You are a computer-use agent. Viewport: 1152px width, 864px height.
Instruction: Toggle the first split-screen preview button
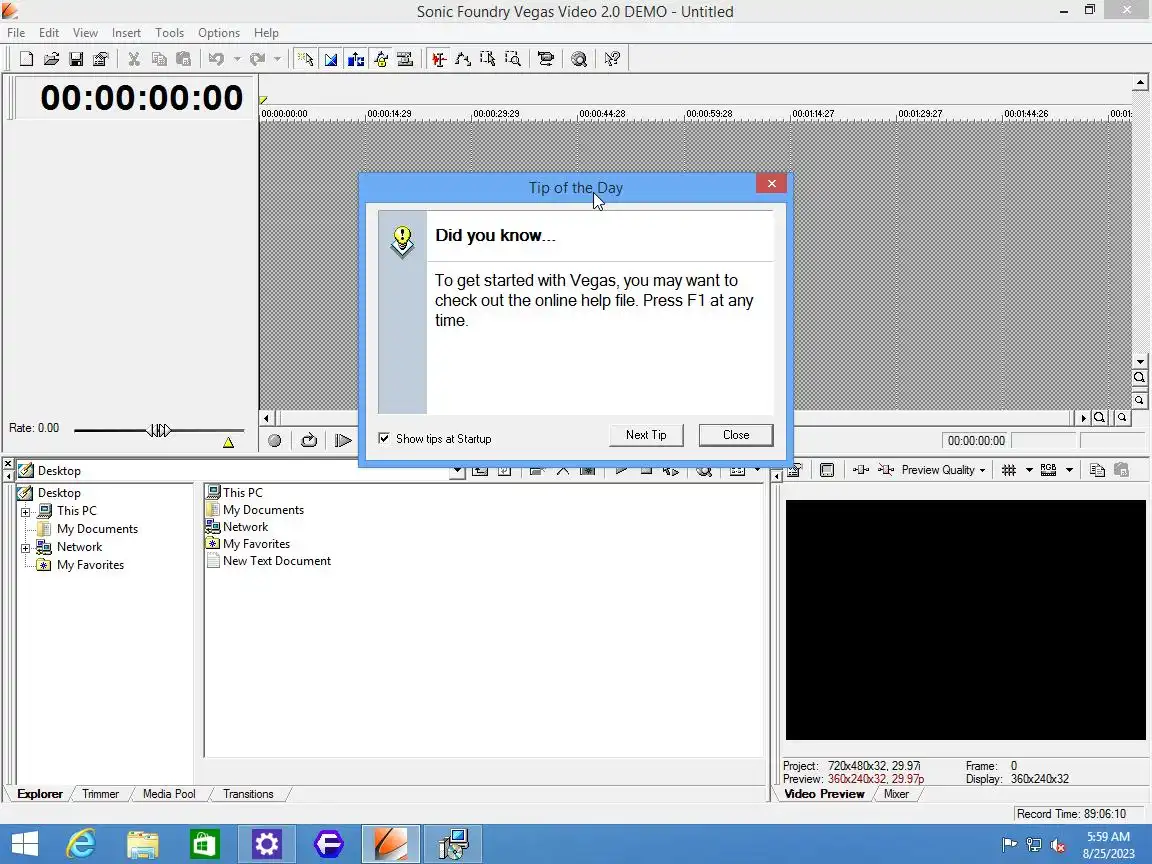pyautogui.click(x=861, y=470)
